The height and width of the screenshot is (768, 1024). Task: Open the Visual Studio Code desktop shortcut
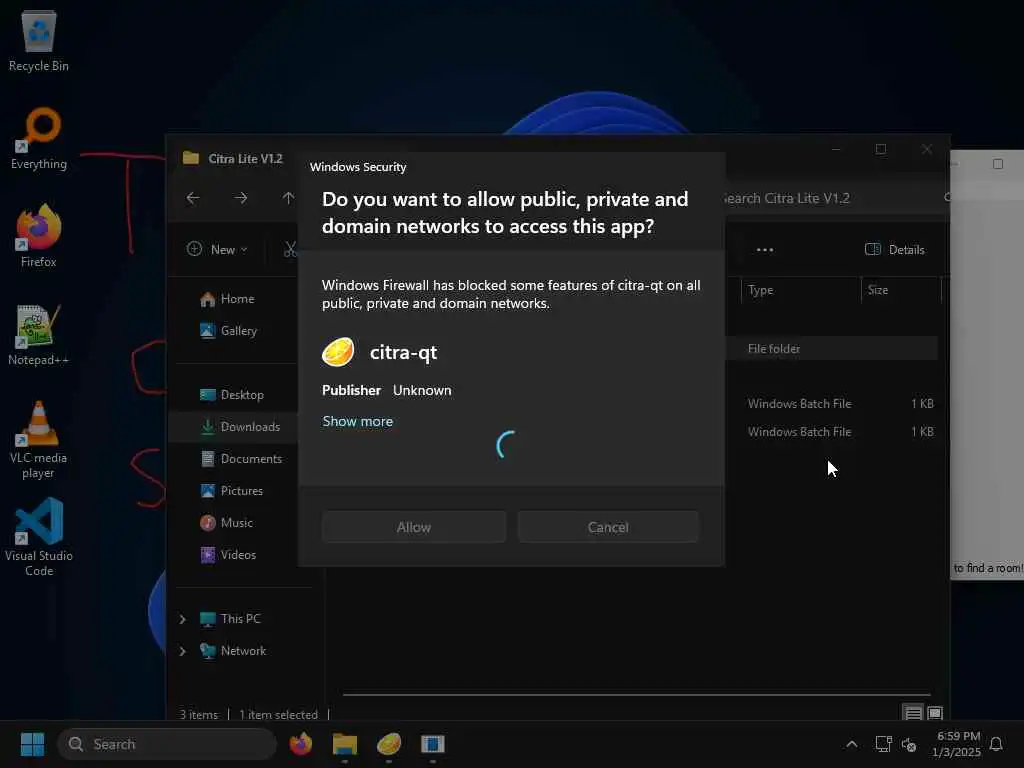39,538
